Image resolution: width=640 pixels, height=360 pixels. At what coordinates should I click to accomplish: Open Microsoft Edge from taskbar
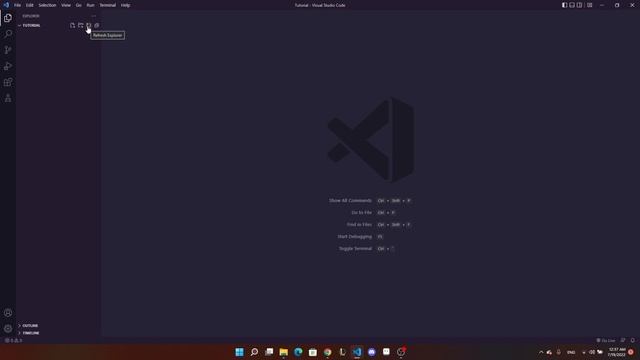point(298,352)
